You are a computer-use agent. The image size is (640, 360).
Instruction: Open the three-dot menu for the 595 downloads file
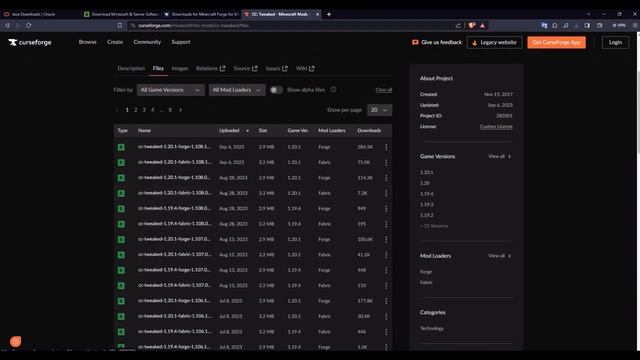pos(386,224)
